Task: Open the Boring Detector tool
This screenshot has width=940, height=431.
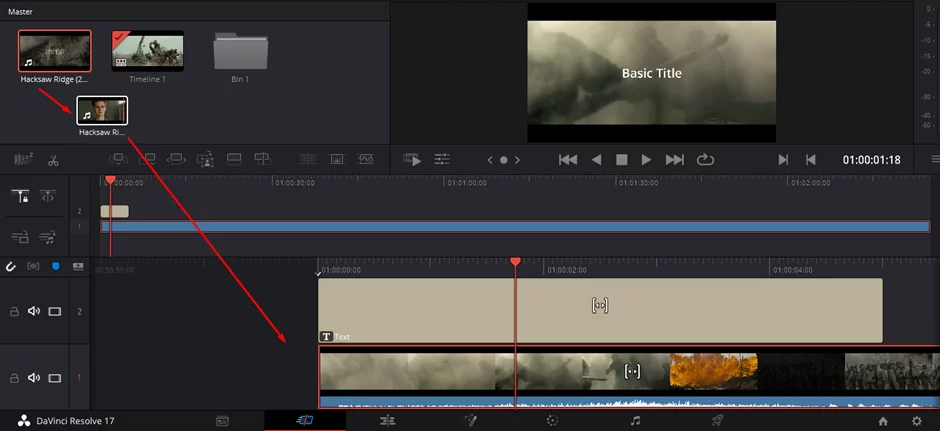Action: click(23, 159)
